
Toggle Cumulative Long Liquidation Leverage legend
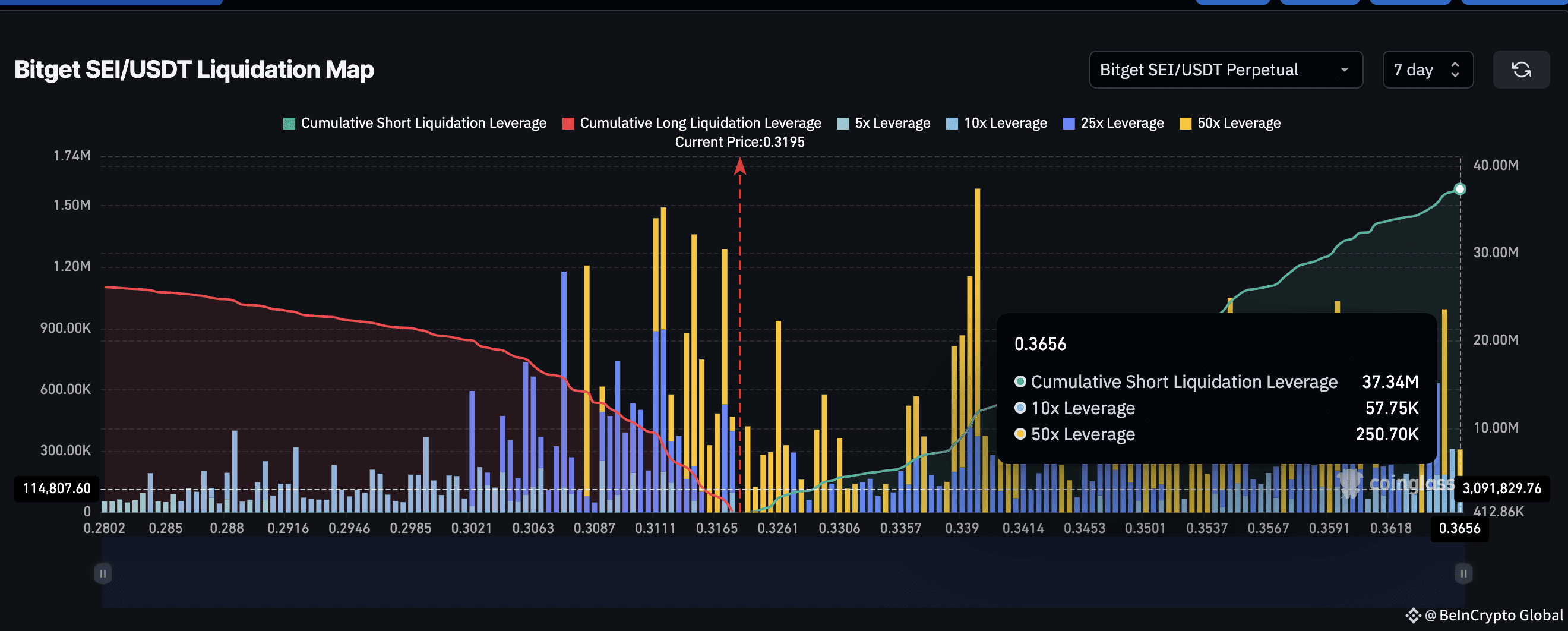[x=691, y=123]
